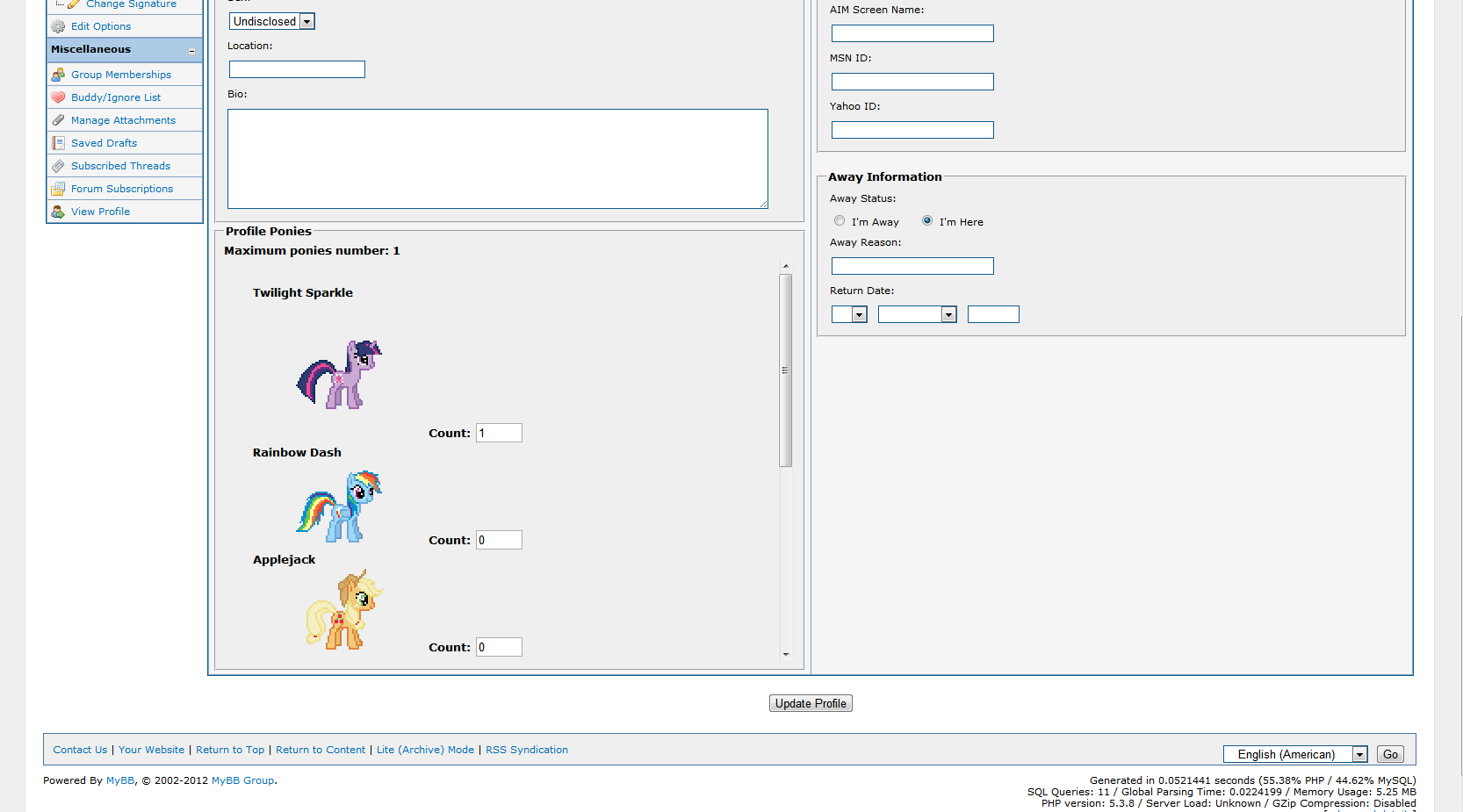Open the Undisclosed dropdown
1463x812 pixels.
point(271,21)
